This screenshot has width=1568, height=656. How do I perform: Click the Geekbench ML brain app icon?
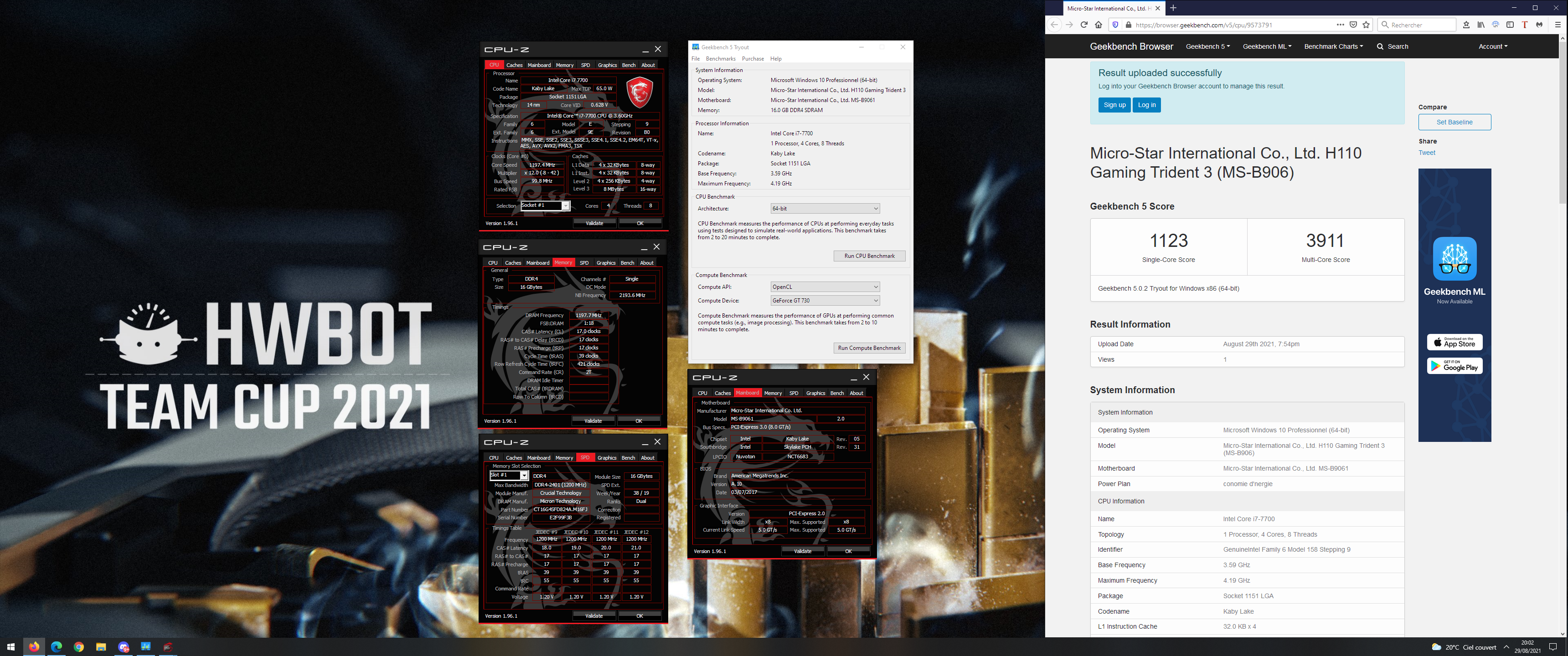coord(1454,258)
